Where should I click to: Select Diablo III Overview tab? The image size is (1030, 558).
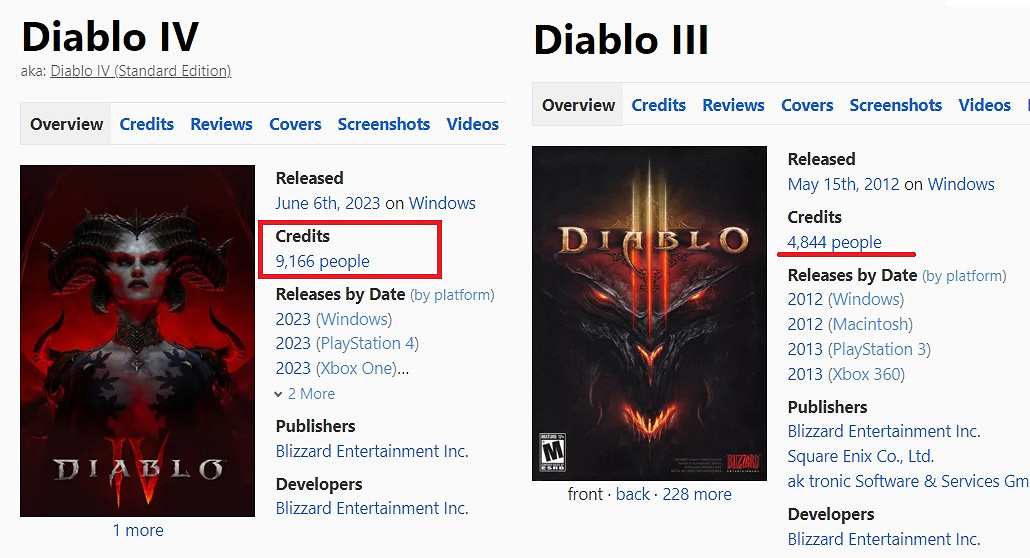coord(578,105)
